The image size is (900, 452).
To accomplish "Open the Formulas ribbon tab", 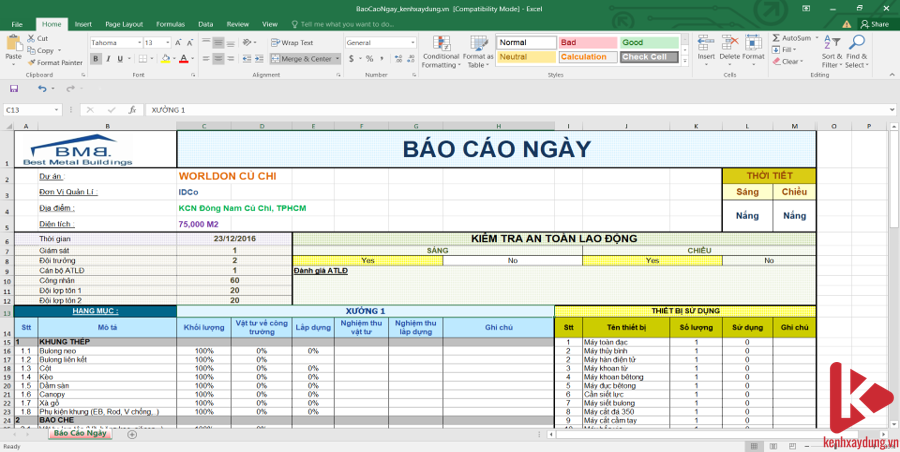I will 170,23.
